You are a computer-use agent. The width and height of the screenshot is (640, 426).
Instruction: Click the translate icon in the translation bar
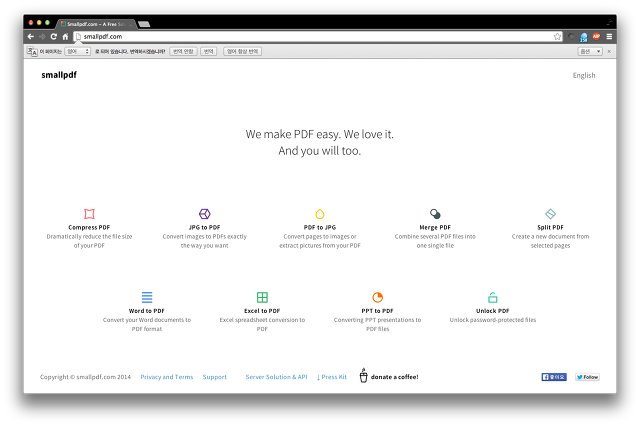pos(32,51)
